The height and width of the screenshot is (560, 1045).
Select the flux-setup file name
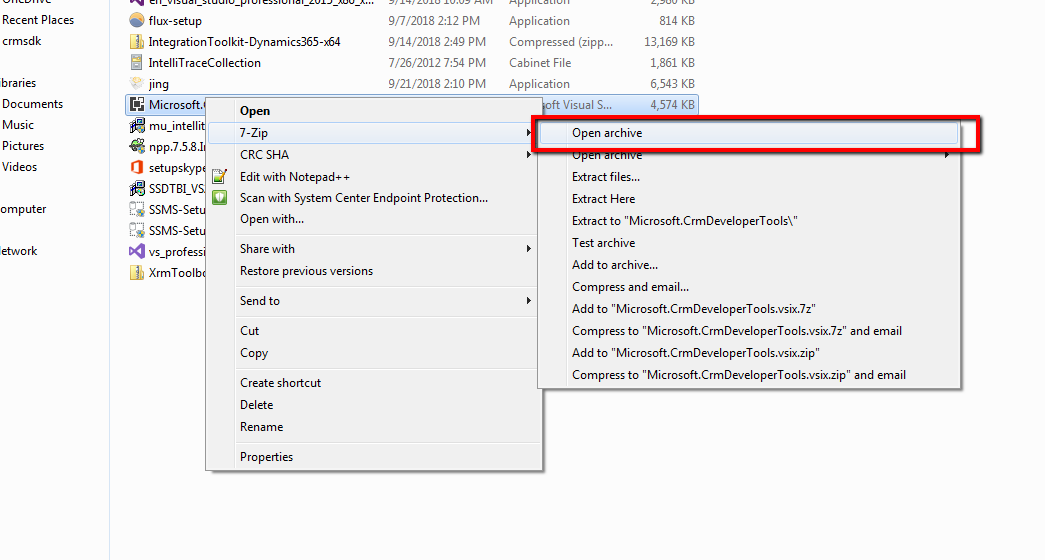(175, 21)
